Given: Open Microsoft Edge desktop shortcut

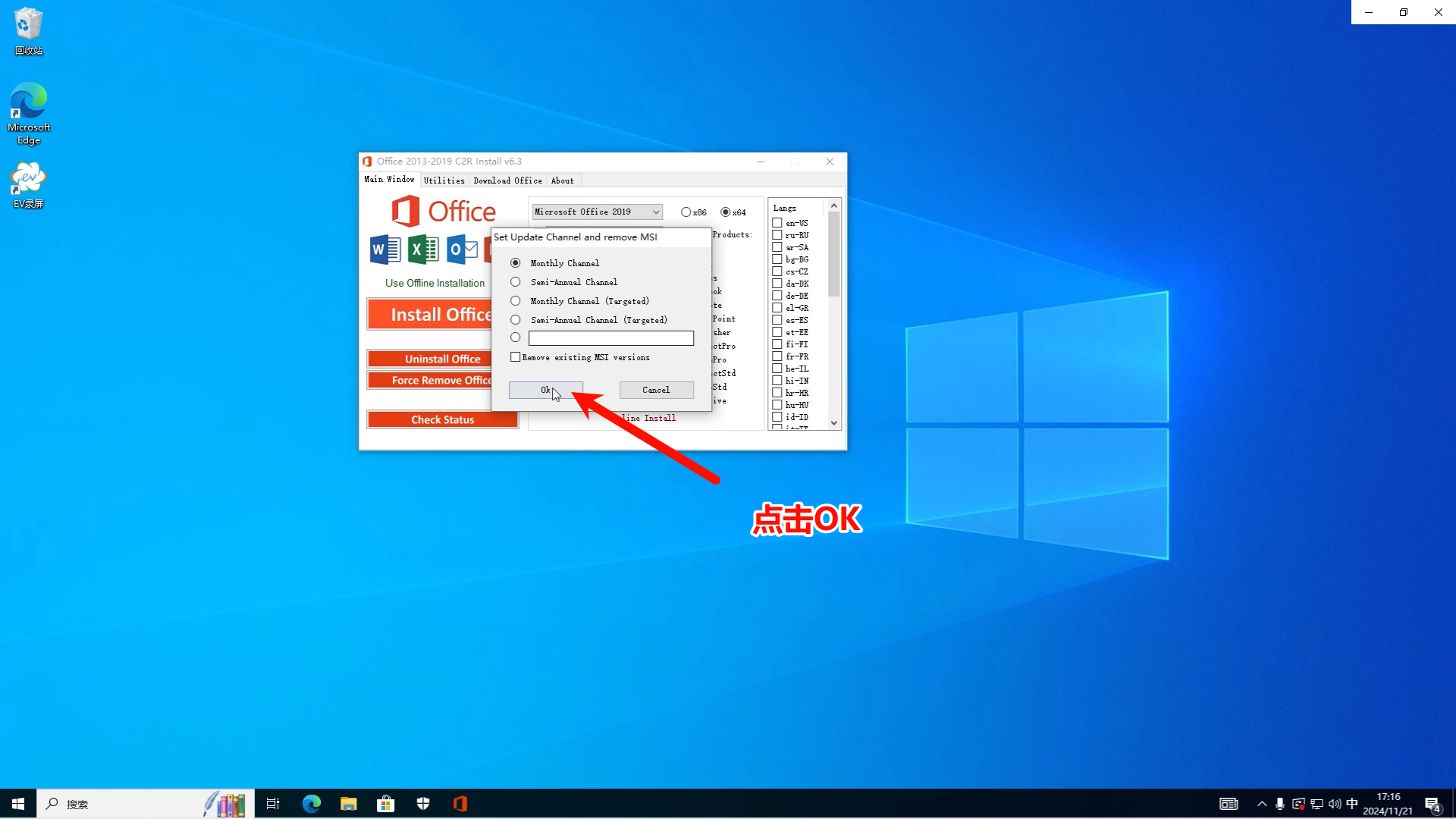Looking at the screenshot, I should (28, 114).
